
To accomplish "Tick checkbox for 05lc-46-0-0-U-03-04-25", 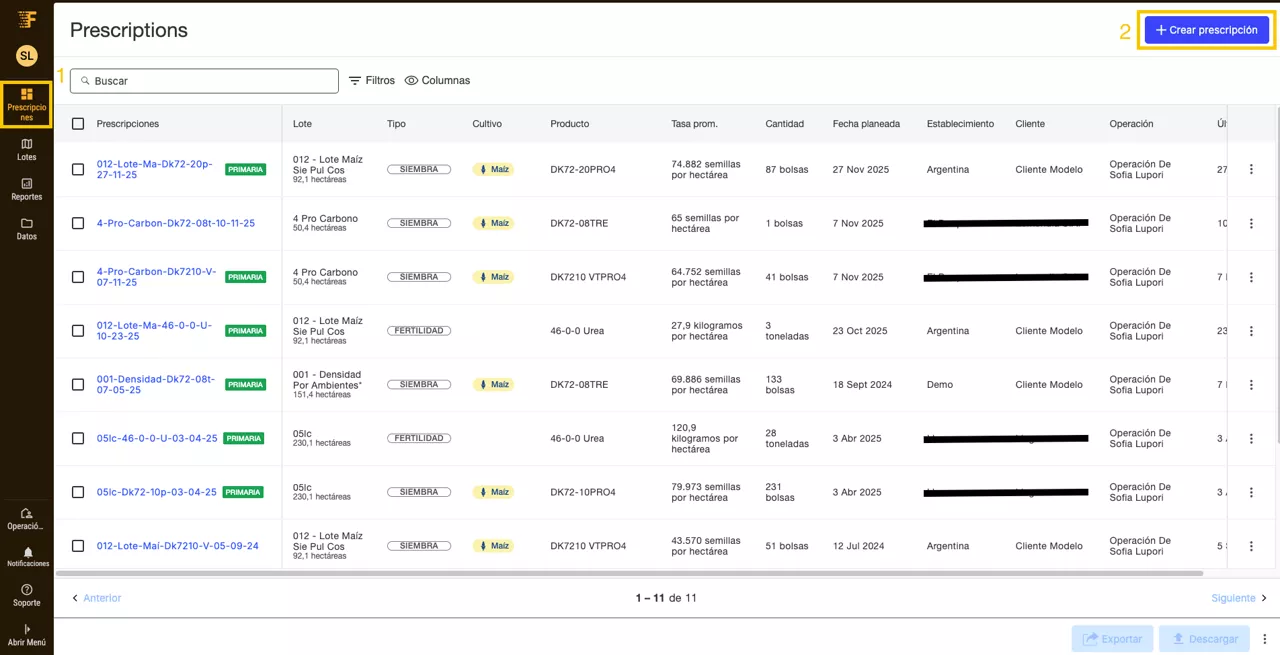I will (x=78, y=438).
